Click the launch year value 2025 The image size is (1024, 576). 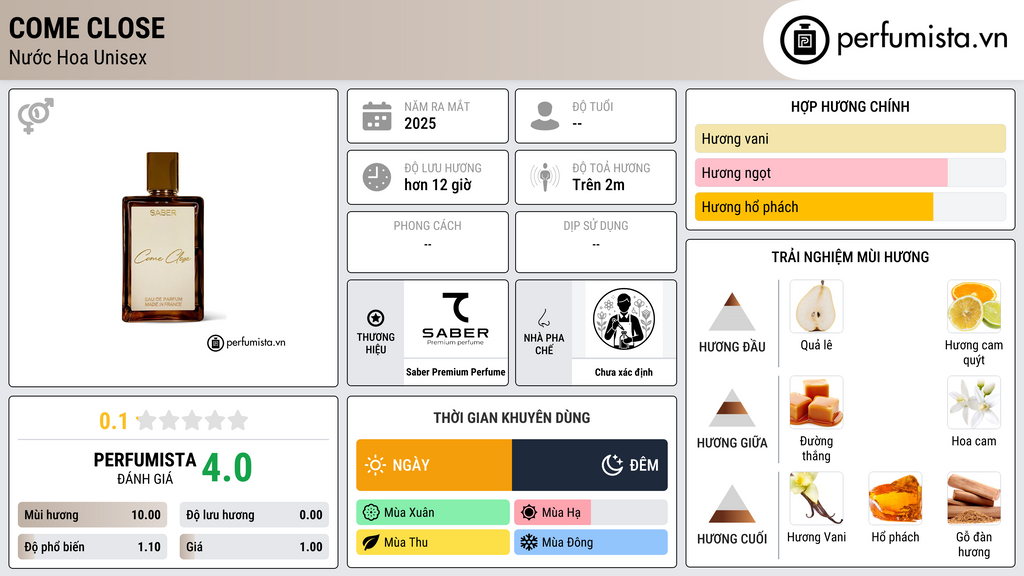(420, 123)
